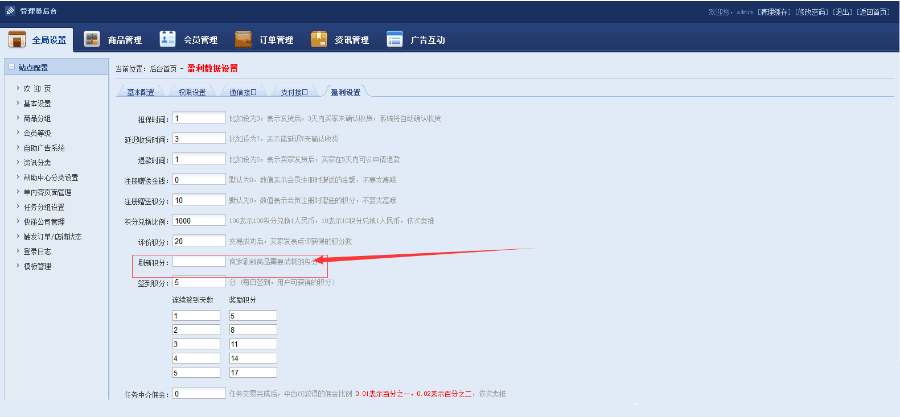
Task: Open 会员等级 in the sidebar
Action: click(37, 133)
